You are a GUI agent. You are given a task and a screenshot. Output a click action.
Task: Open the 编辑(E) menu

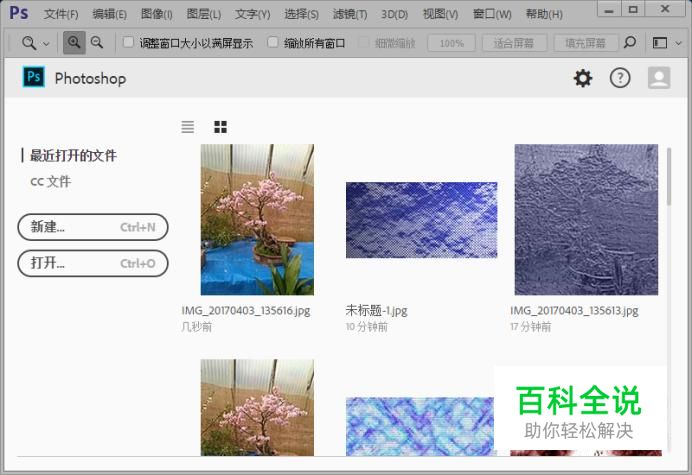(109, 14)
